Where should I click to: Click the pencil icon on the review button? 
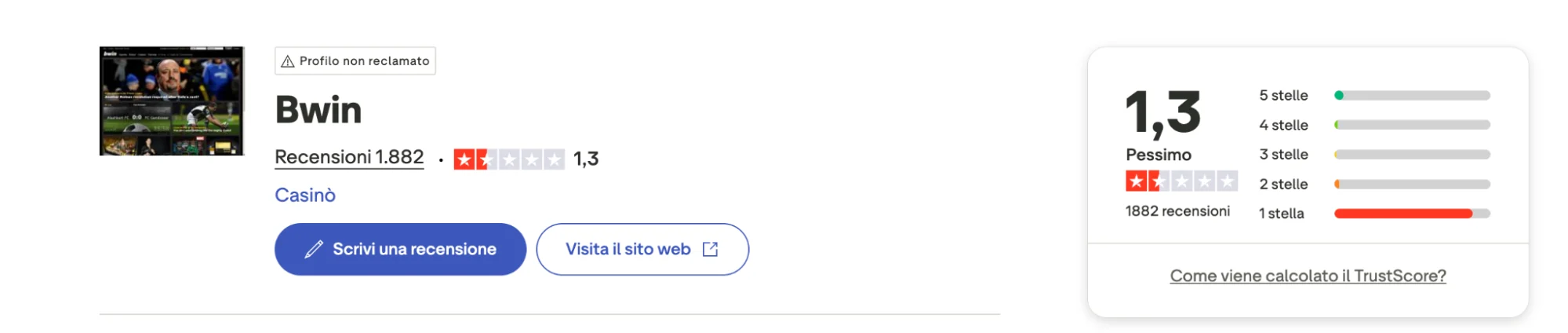click(314, 249)
